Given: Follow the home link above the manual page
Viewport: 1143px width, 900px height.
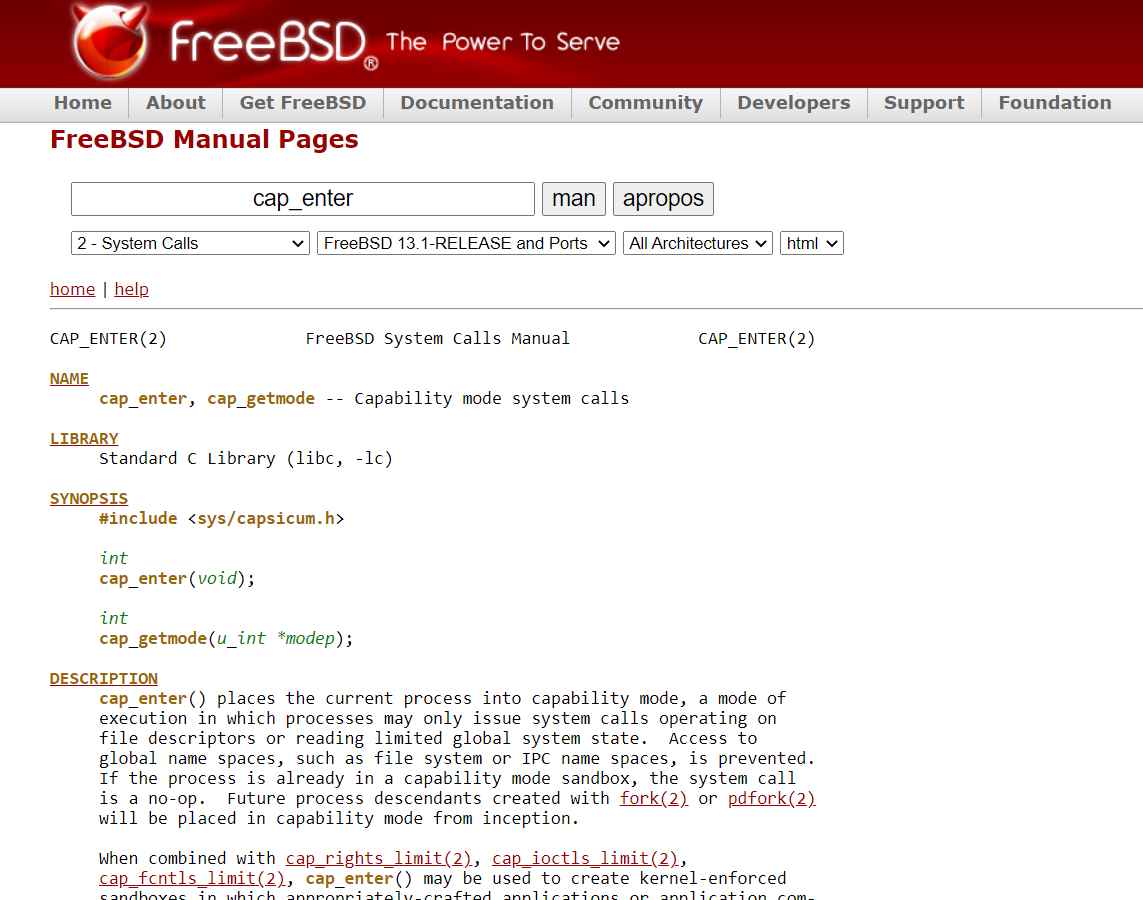Looking at the screenshot, I should point(72,289).
